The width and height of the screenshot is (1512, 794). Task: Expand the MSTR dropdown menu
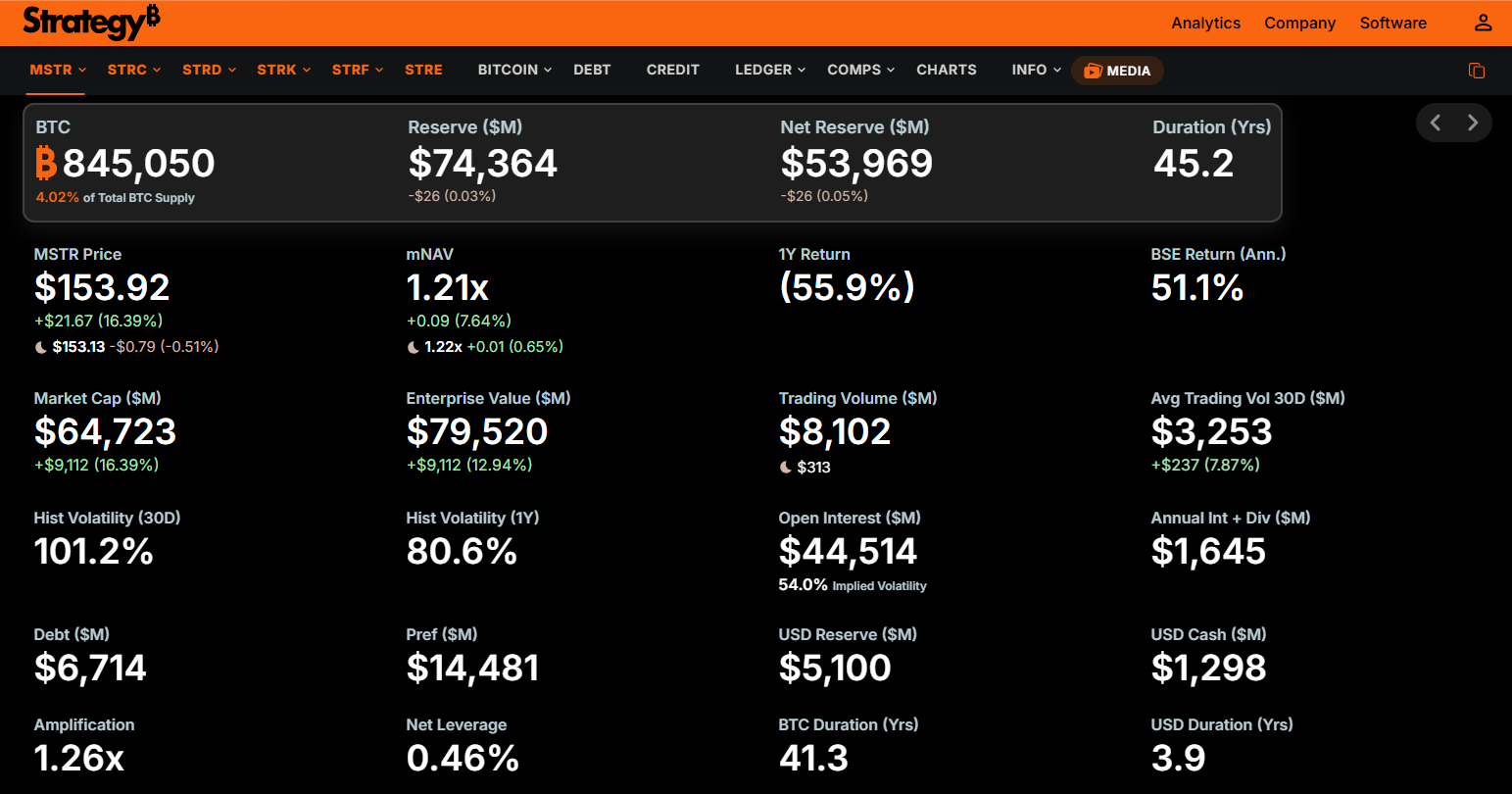tap(59, 70)
